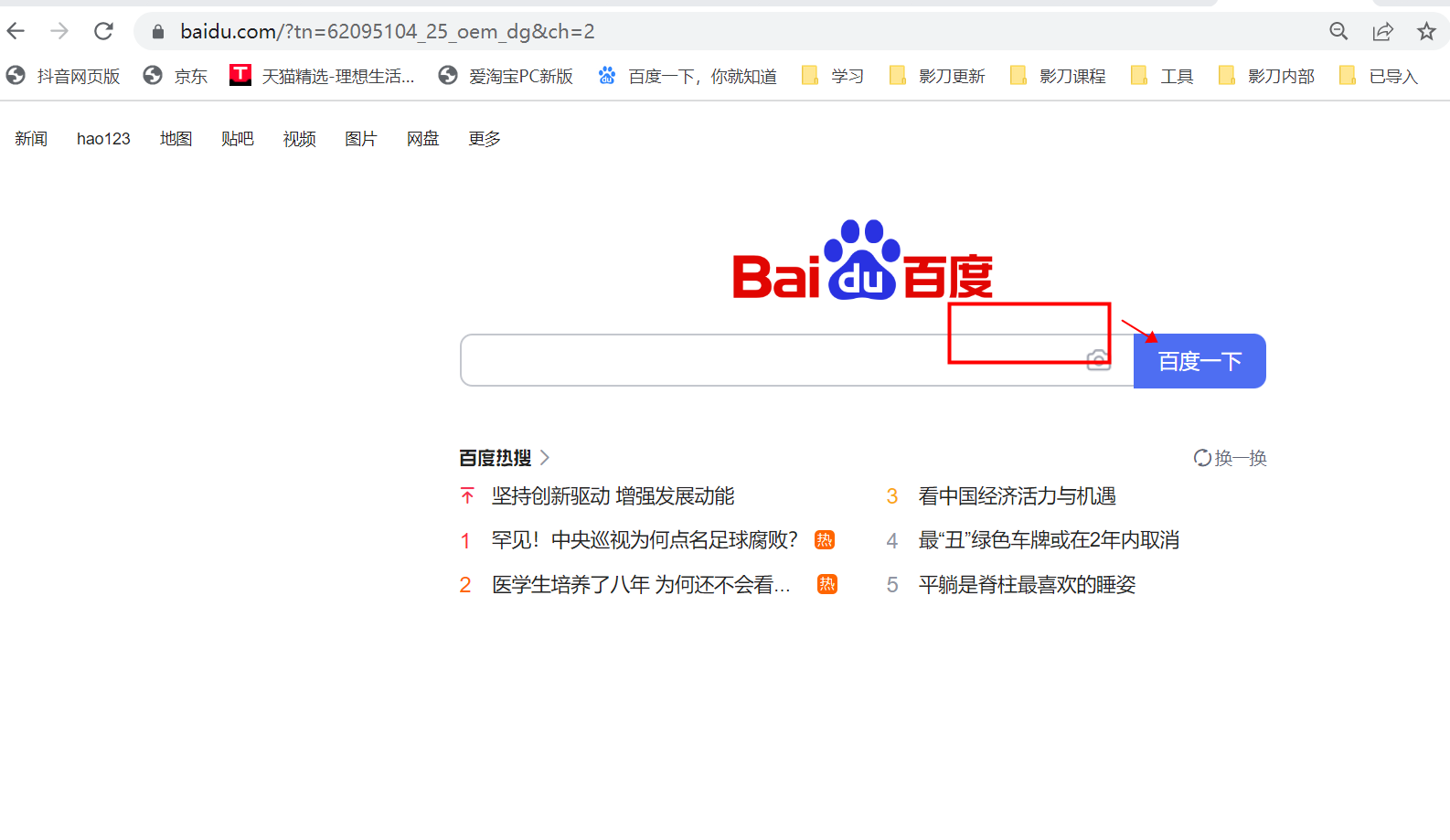This screenshot has height=840, width=1450.
Task: Open the 影刀内部 bookmark folder
Action: pos(1266,76)
